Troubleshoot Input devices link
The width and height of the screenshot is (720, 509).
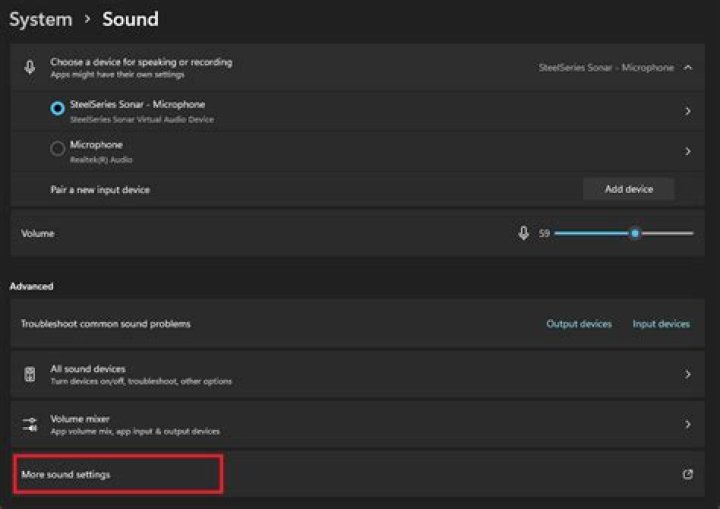click(661, 324)
